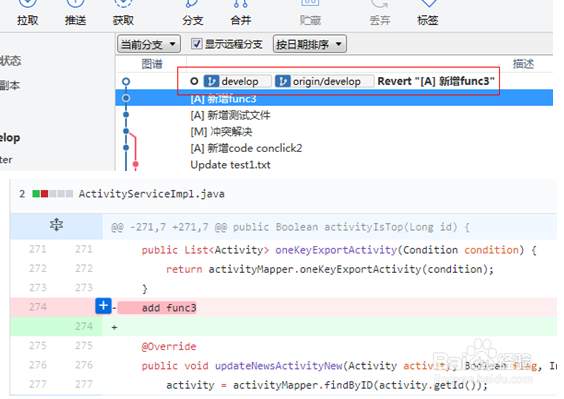Open the 按日期排序 sort dropdown
Viewport: 564px width, 399px height.
click(310, 44)
